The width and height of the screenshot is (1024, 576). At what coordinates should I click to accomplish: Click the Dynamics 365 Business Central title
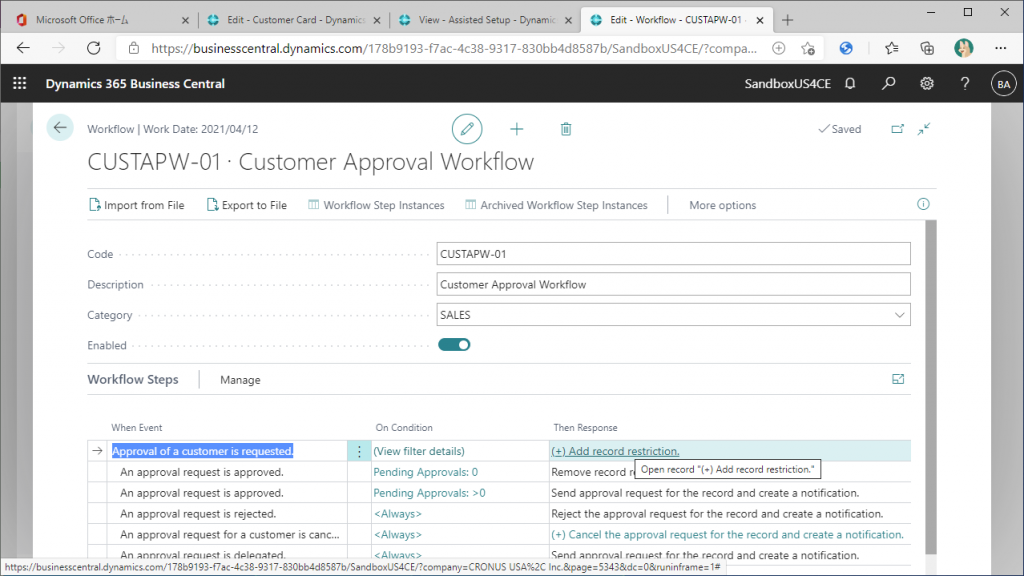(135, 84)
